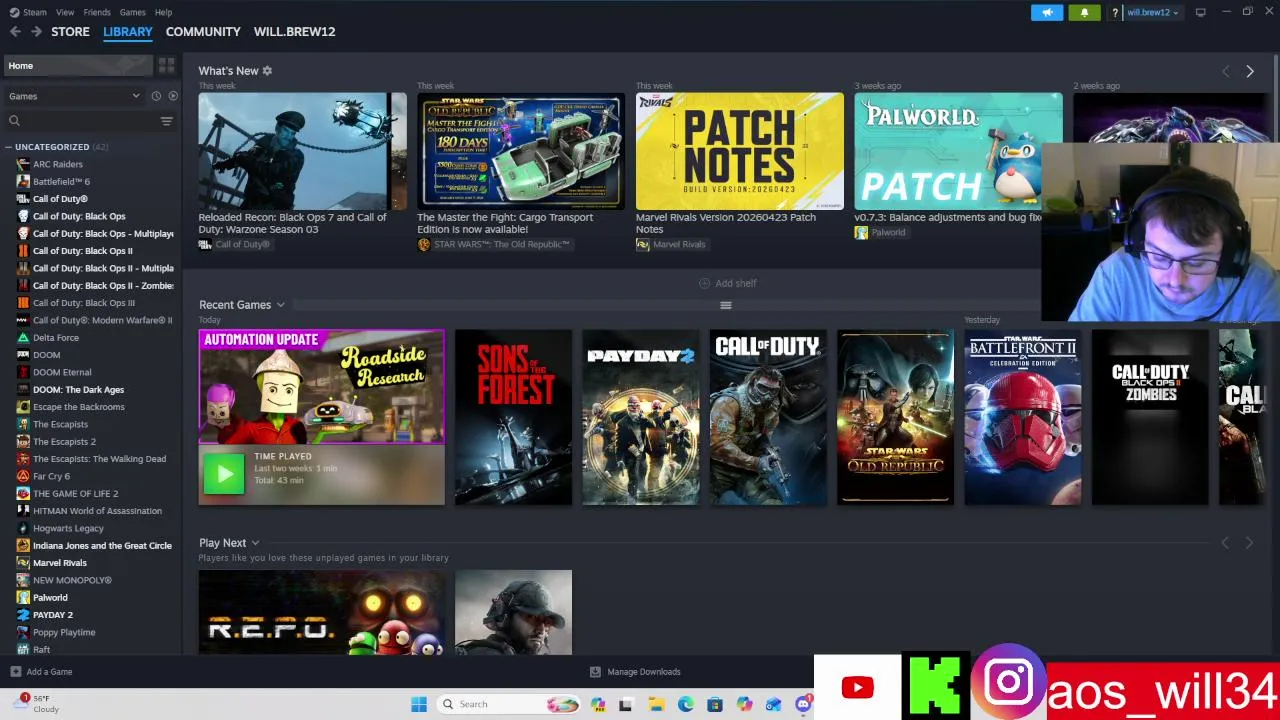Open Sons of the Forest cover
Viewport: 1280px width, 720px height.
coord(513,417)
